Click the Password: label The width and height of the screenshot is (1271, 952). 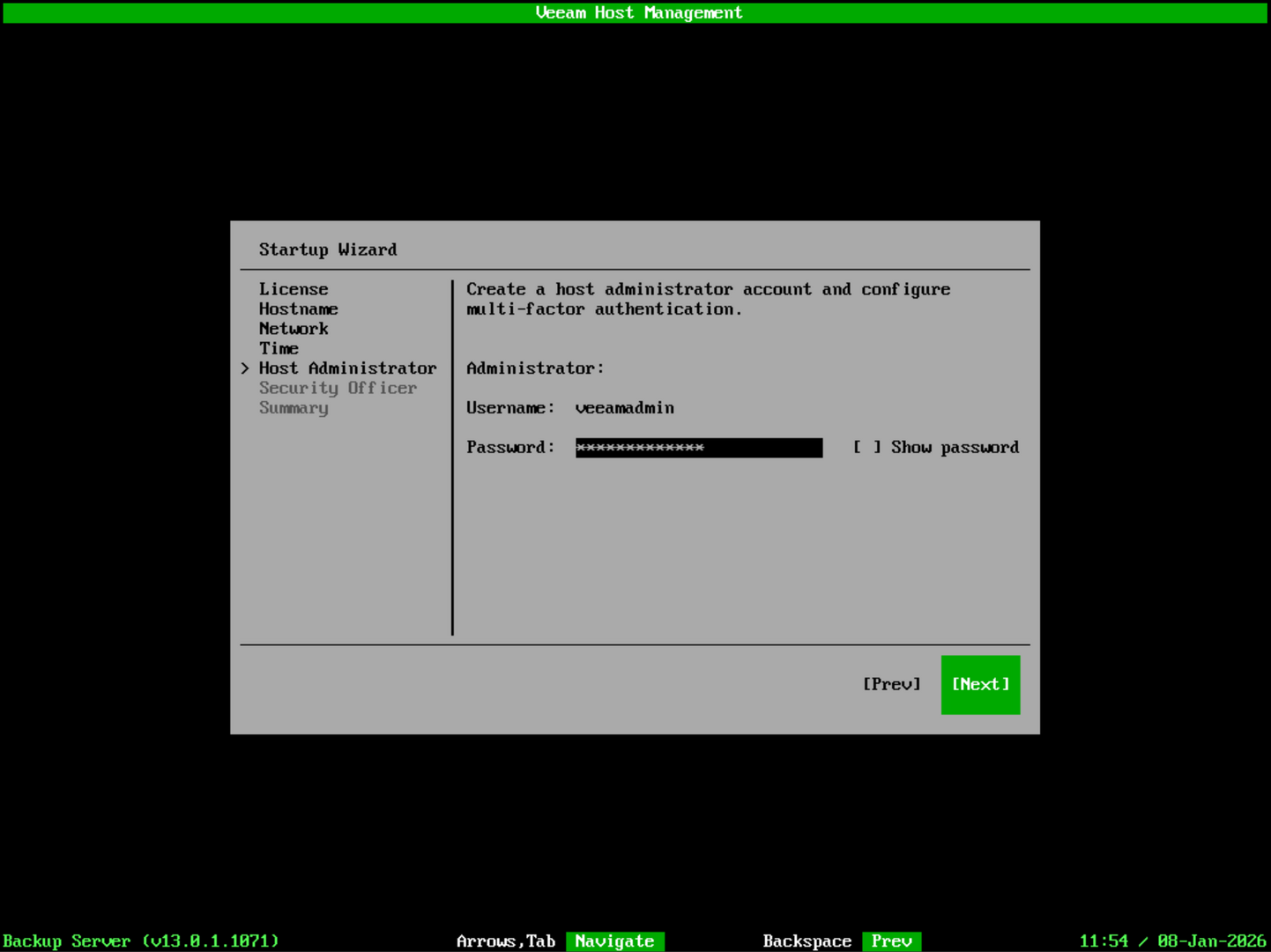[511, 447]
